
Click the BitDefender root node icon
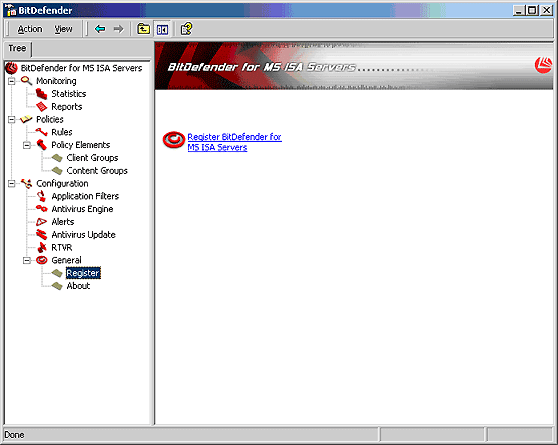[x=11, y=68]
